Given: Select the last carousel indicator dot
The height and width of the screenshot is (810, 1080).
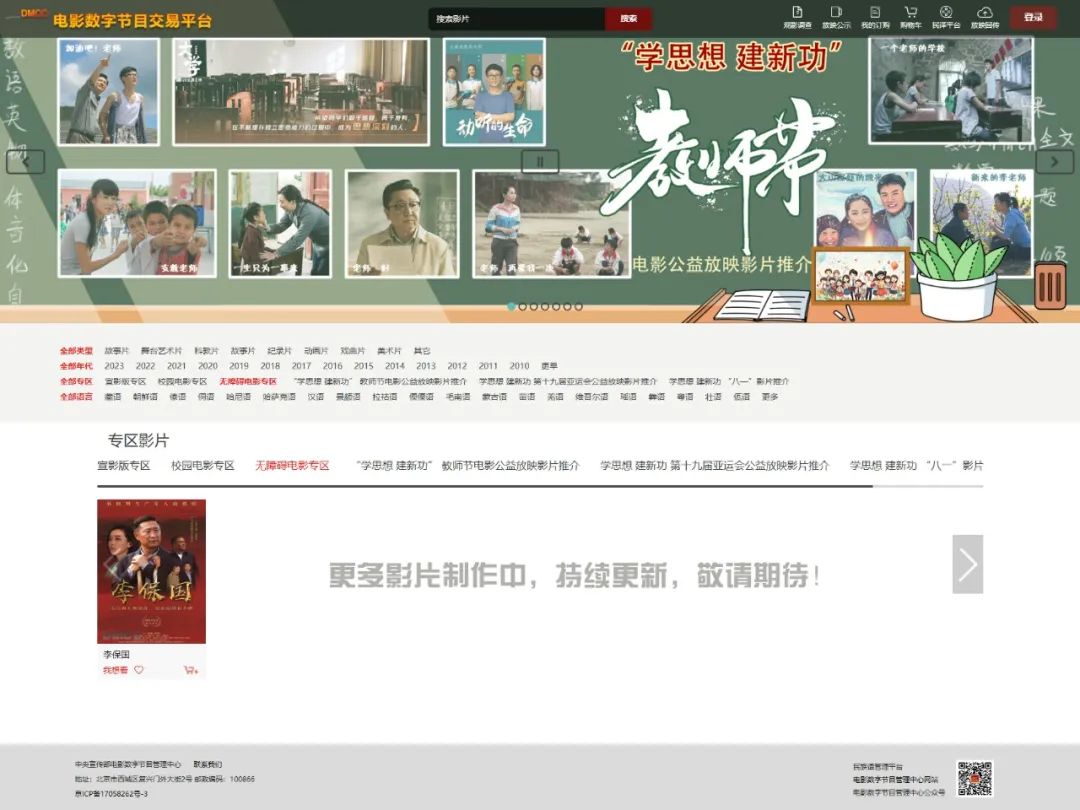Looking at the screenshot, I should coord(579,307).
